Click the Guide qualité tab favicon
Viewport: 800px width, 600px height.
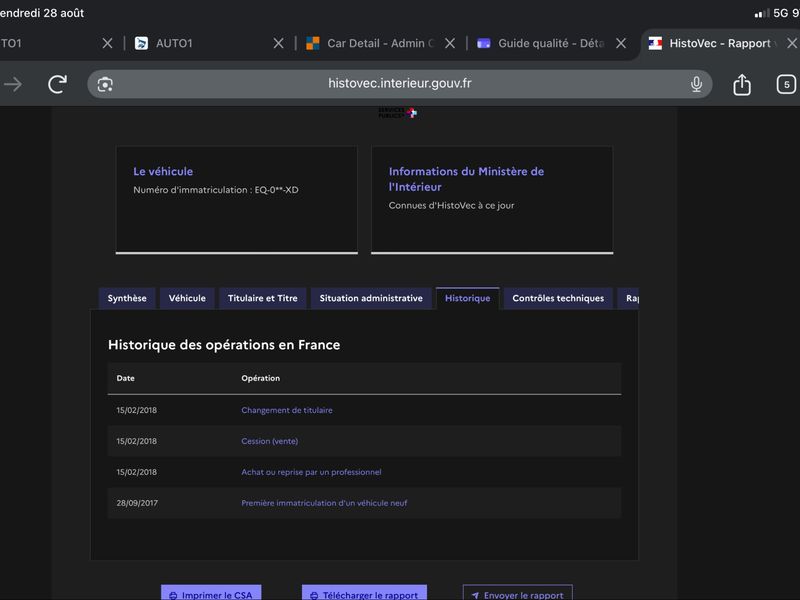(484, 43)
